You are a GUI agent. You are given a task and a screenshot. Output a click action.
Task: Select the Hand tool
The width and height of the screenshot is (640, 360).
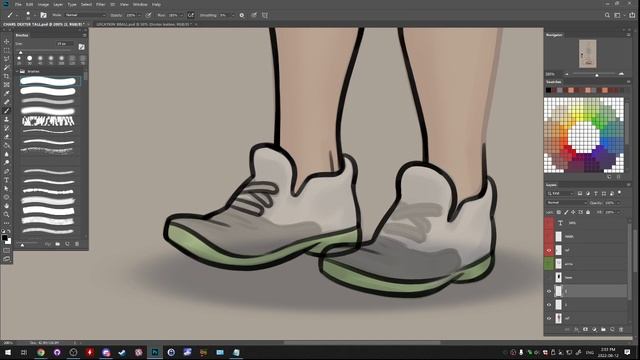click(7, 205)
